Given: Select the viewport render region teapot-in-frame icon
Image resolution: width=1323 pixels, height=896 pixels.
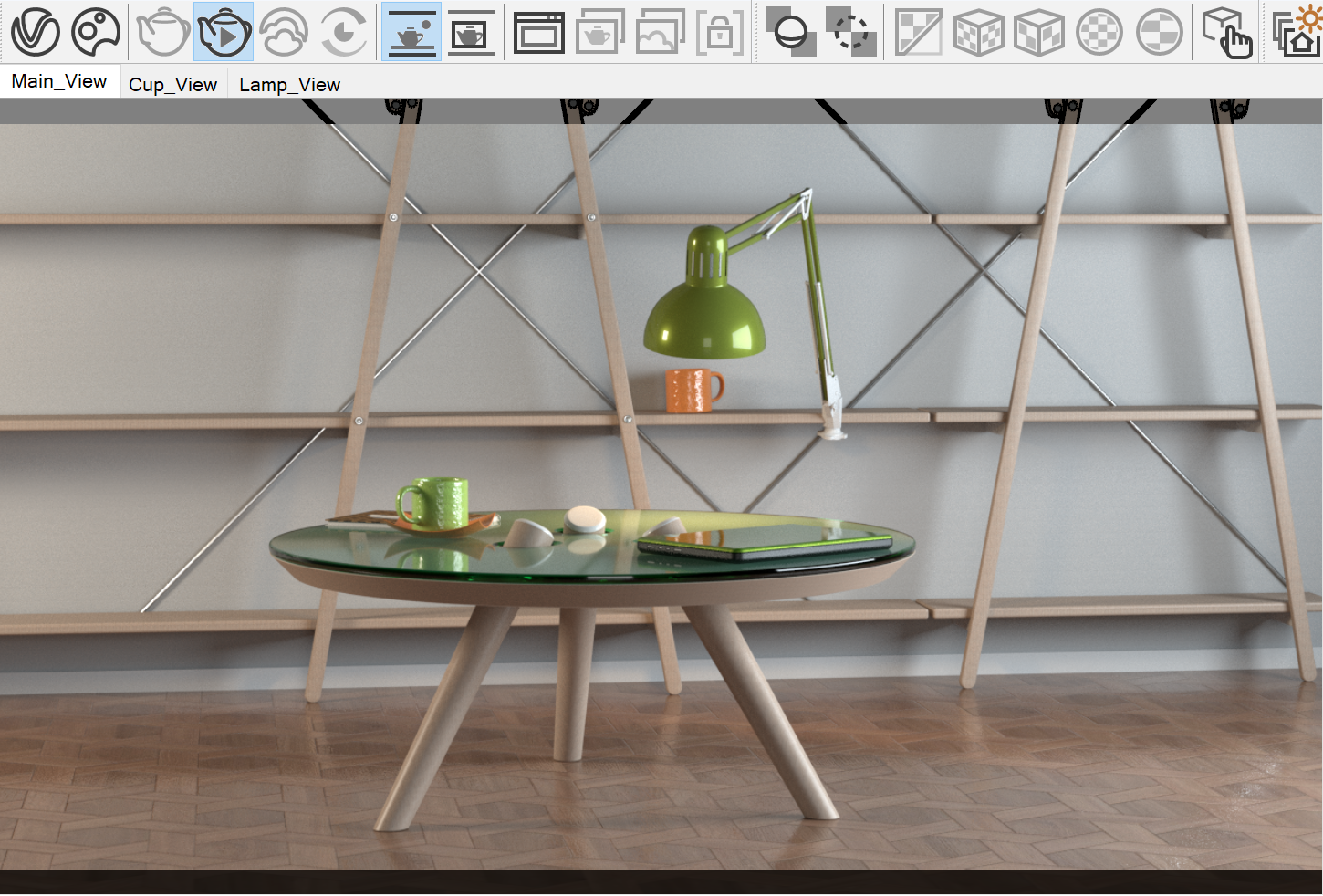Looking at the screenshot, I should click(472, 32).
